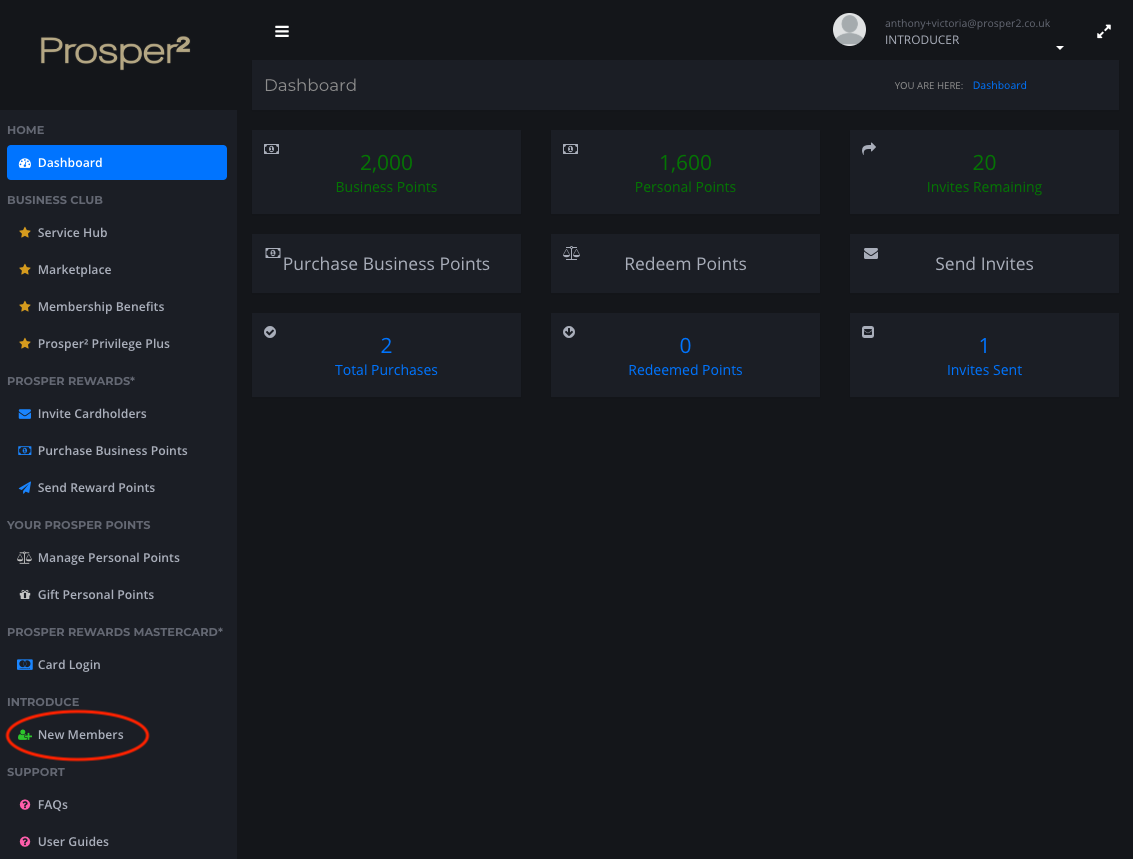
Task: Click the 2,000 Business Points value
Action: [x=386, y=163]
